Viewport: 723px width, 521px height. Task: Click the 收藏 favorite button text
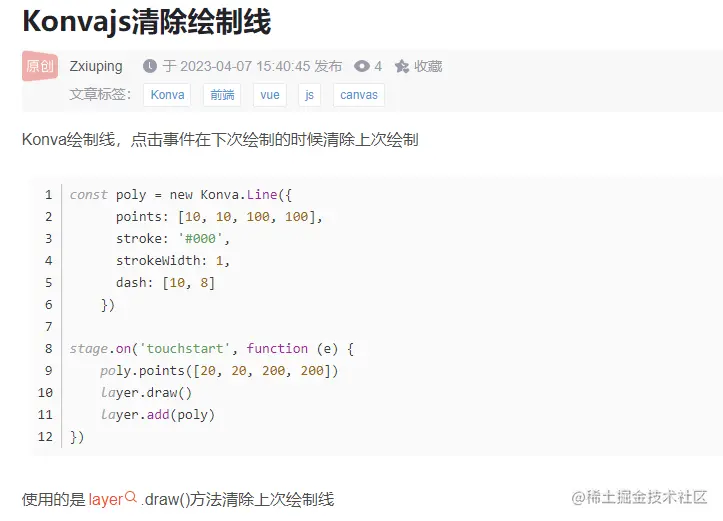click(x=428, y=66)
